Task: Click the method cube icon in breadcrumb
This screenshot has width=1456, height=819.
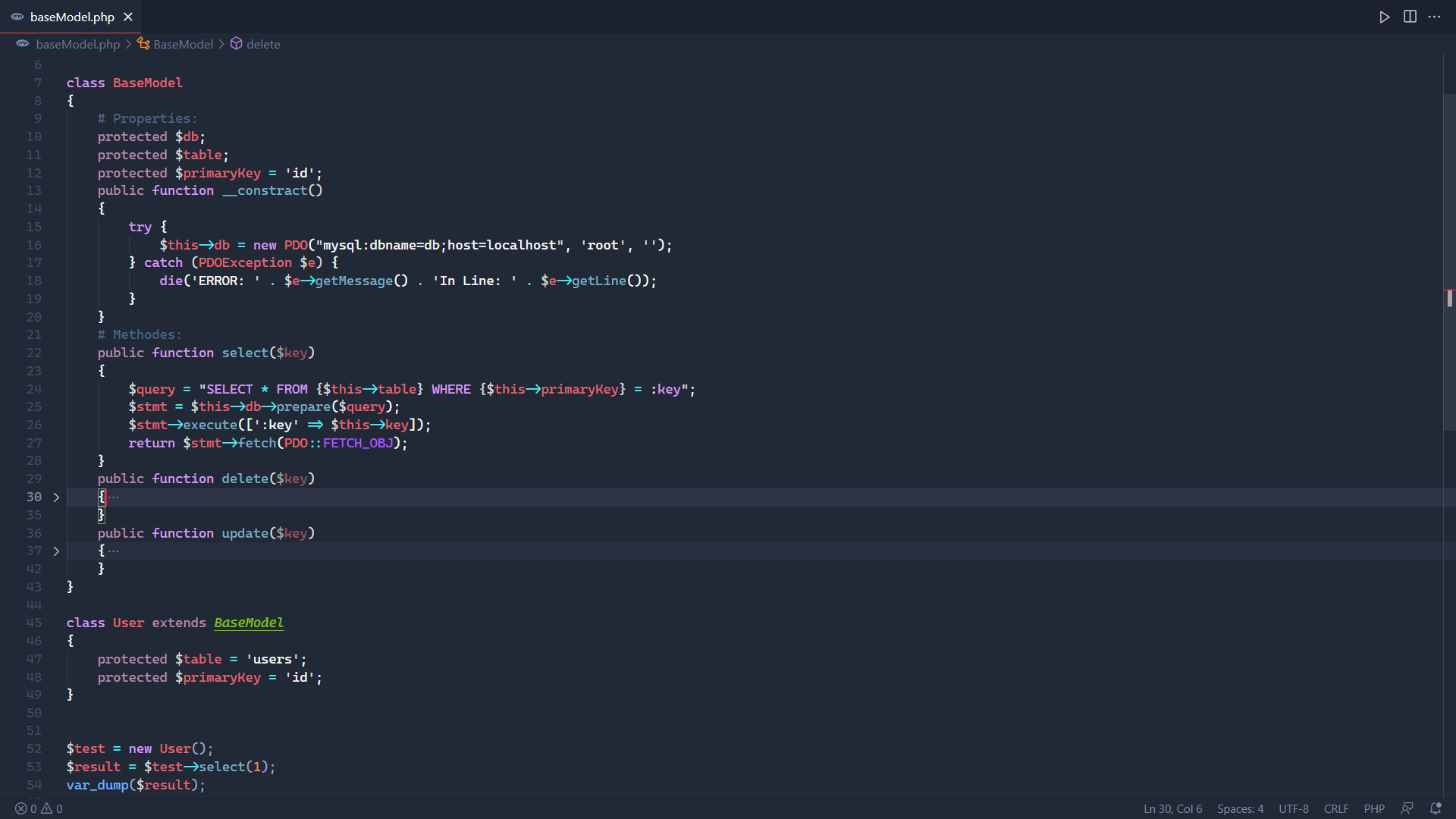Action: click(237, 43)
